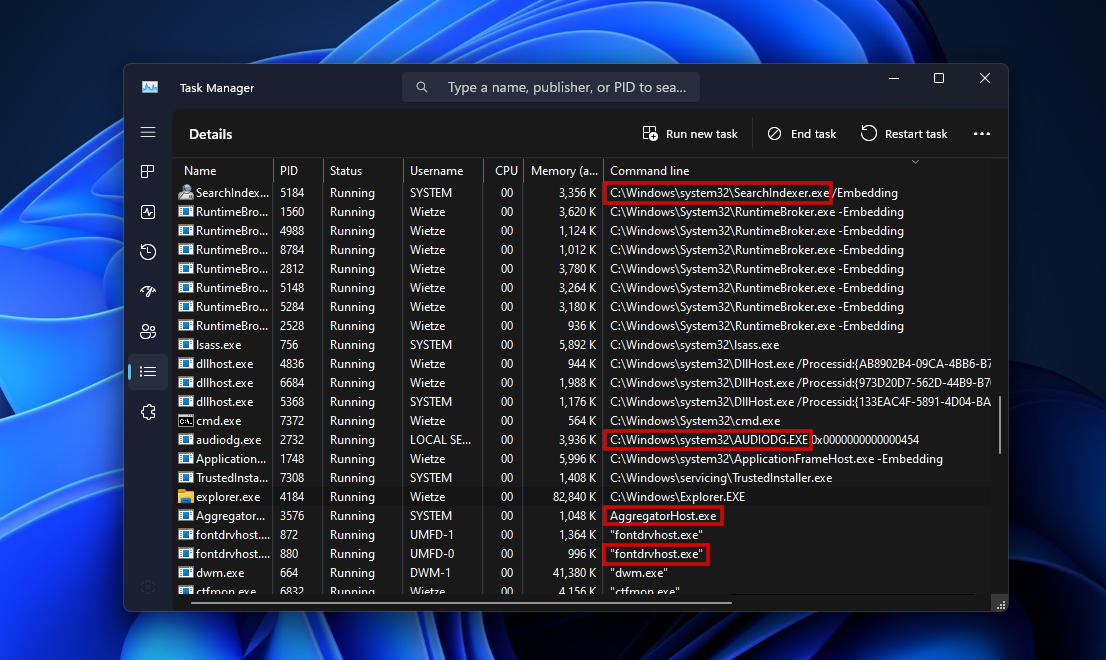Open the Services page icon

[x=148, y=412]
